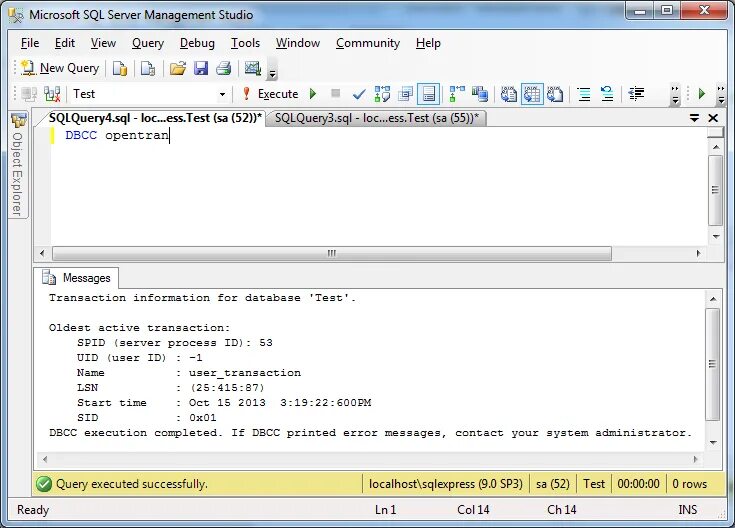Click the far-right green play icon
Screen dimensions: 735x528
[702, 94]
